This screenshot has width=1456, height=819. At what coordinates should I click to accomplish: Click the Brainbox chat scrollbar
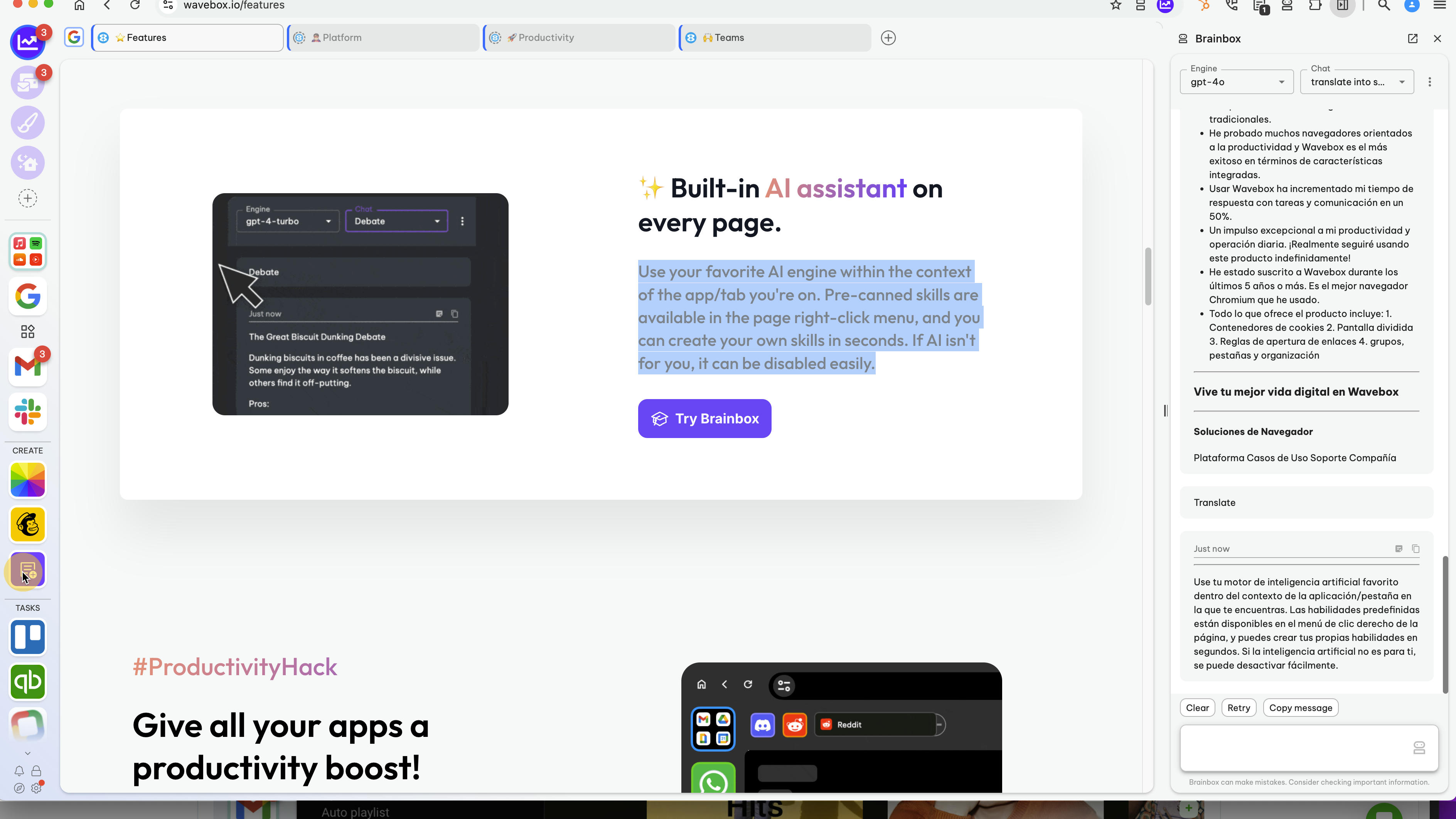click(1446, 625)
